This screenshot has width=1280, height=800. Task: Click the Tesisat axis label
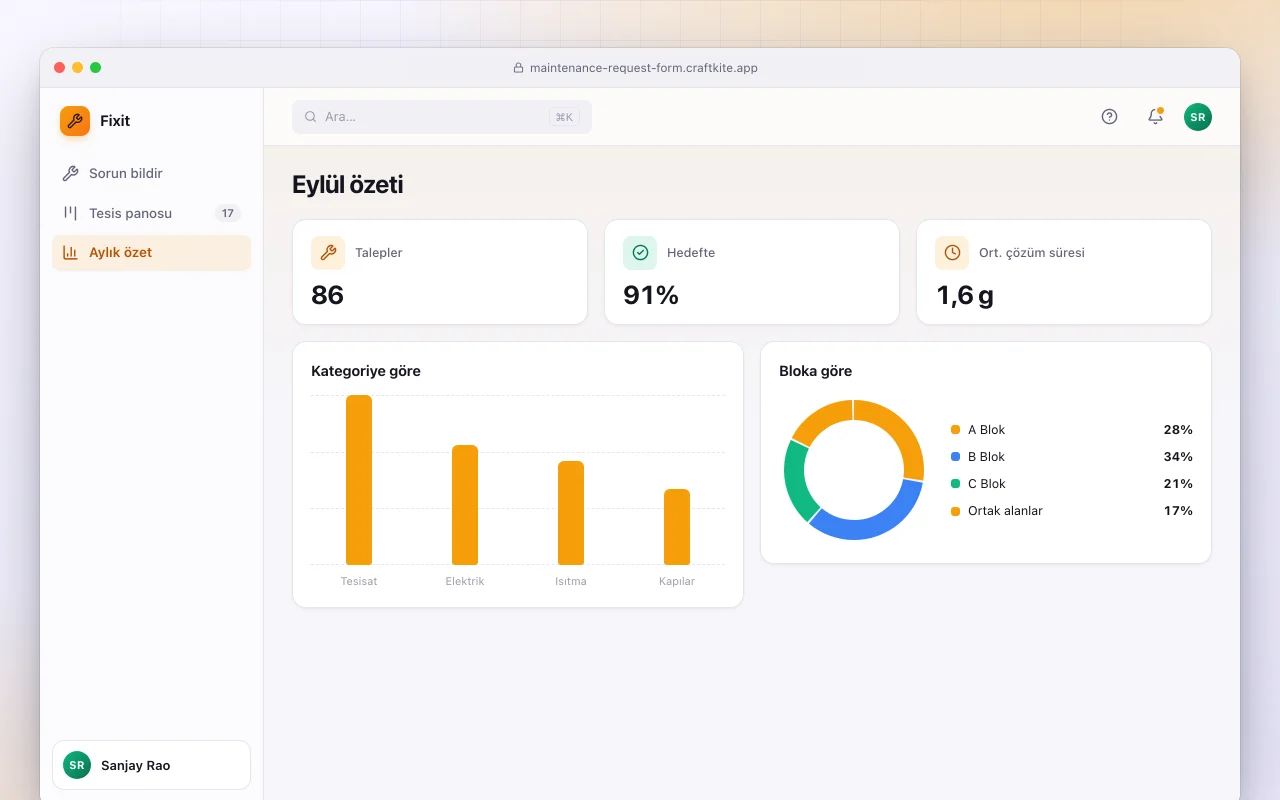pyautogui.click(x=359, y=581)
